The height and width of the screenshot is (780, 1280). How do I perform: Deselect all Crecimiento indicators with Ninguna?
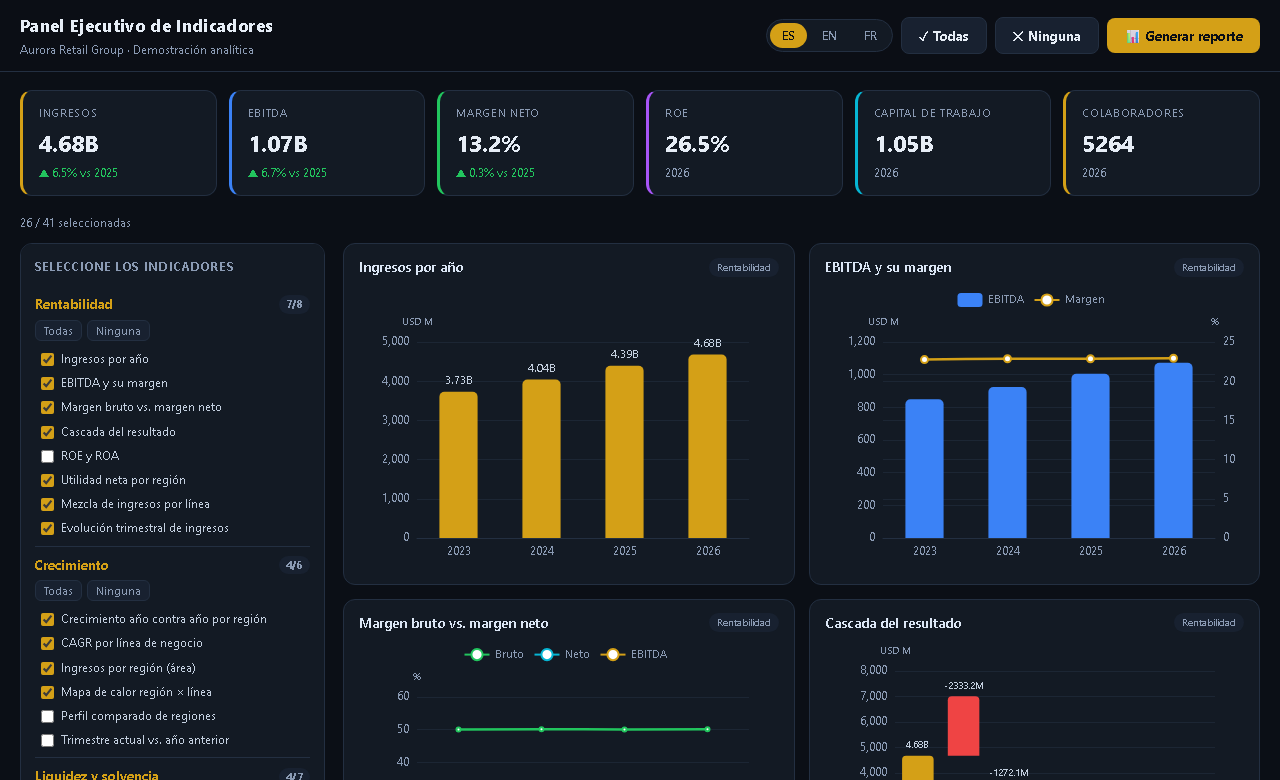118,591
